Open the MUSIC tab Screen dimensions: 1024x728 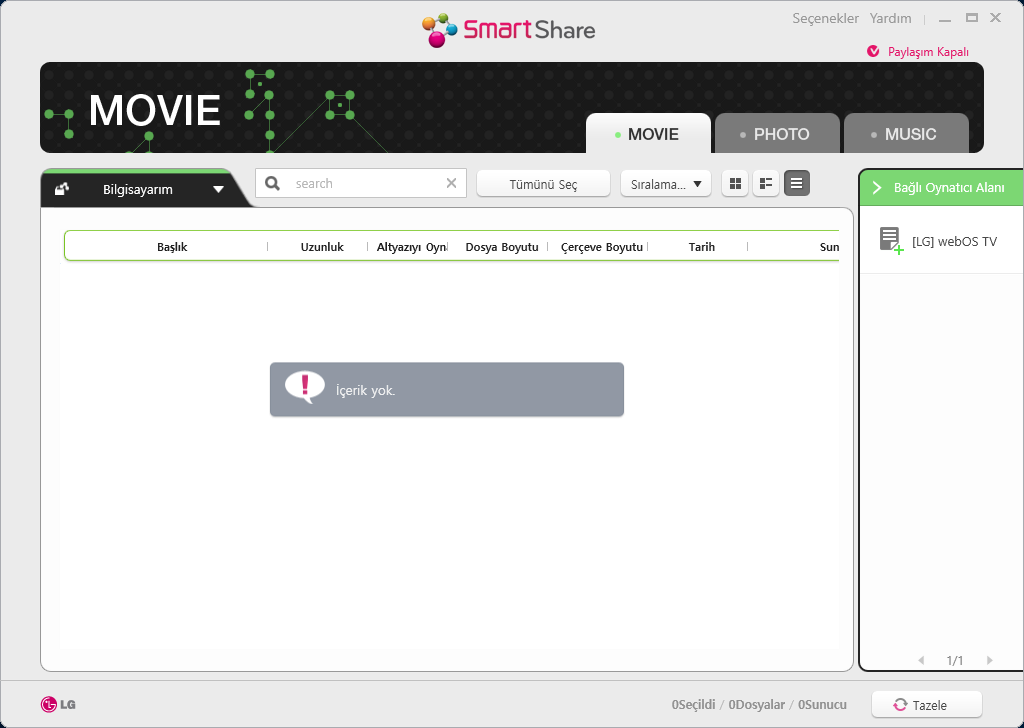[x=905, y=134]
